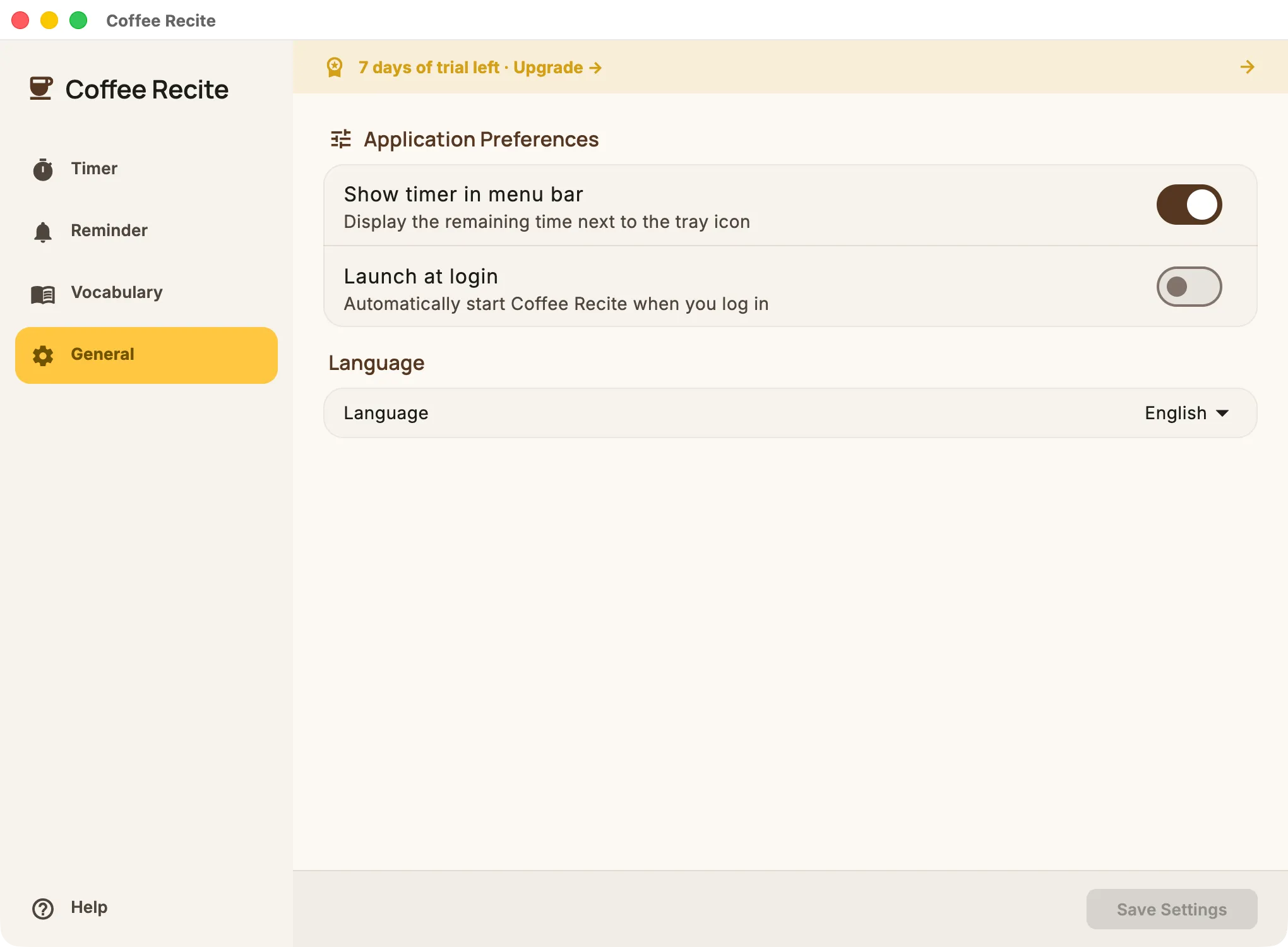
Task: Click the trial badge ribbon icon
Action: [335, 68]
